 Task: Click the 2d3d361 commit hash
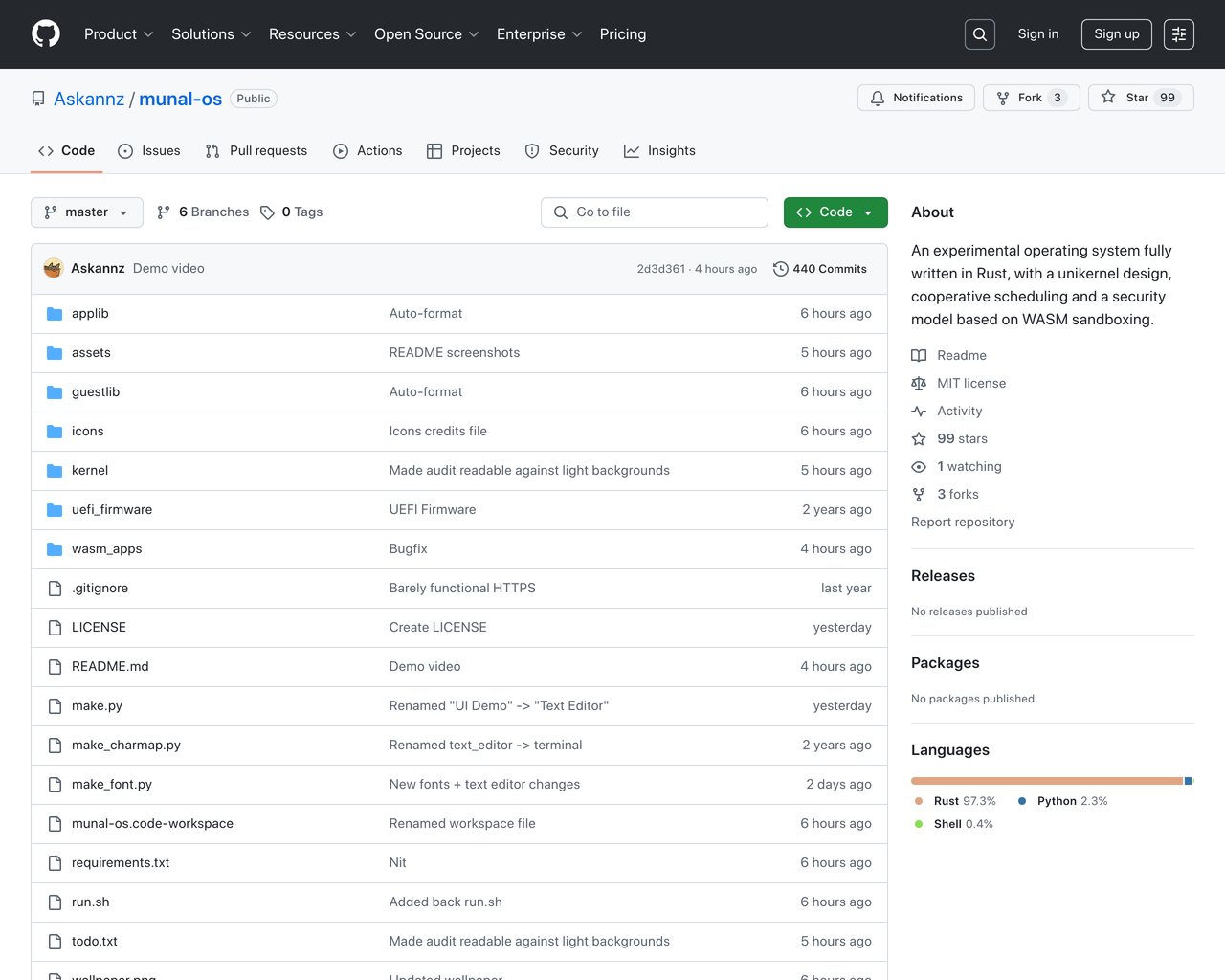point(661,269)
